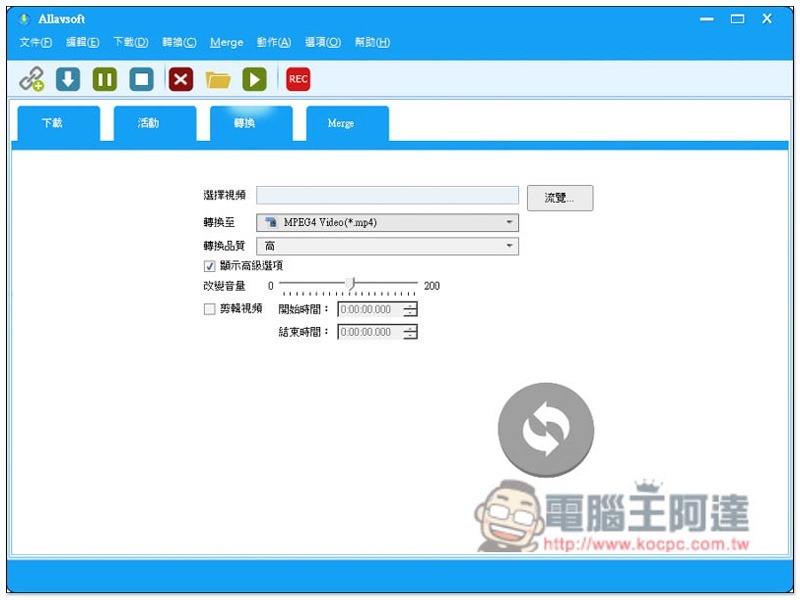Screen dimensions: 800x600
Task: Expand the MPEG4 Video format dropdown
Action: 387,222
